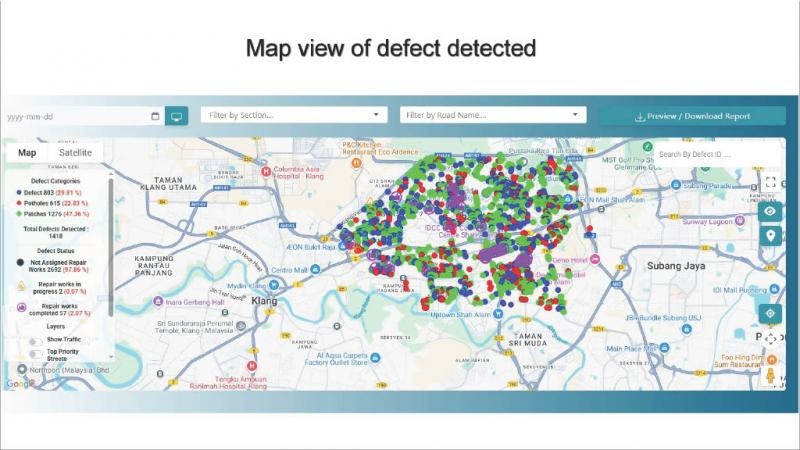The image size is (800, 450).
Task: Click the Search By Defect ID field
Action: [x=717, y=154]
